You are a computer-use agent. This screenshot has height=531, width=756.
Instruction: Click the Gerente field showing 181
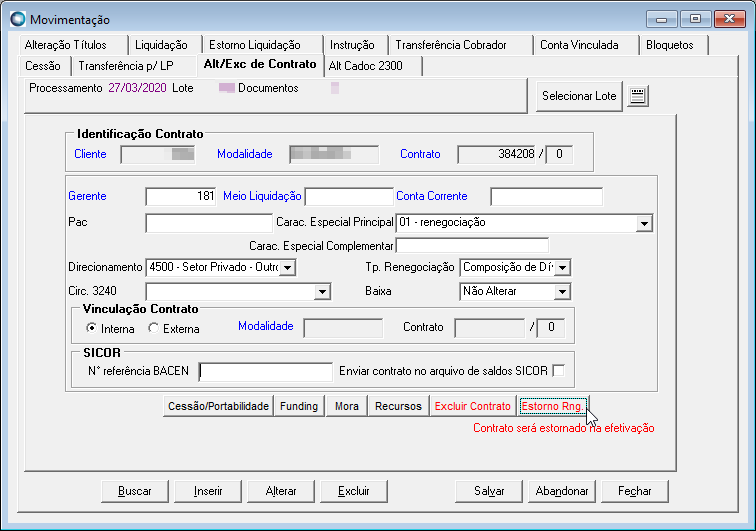(x=181, y=196)
